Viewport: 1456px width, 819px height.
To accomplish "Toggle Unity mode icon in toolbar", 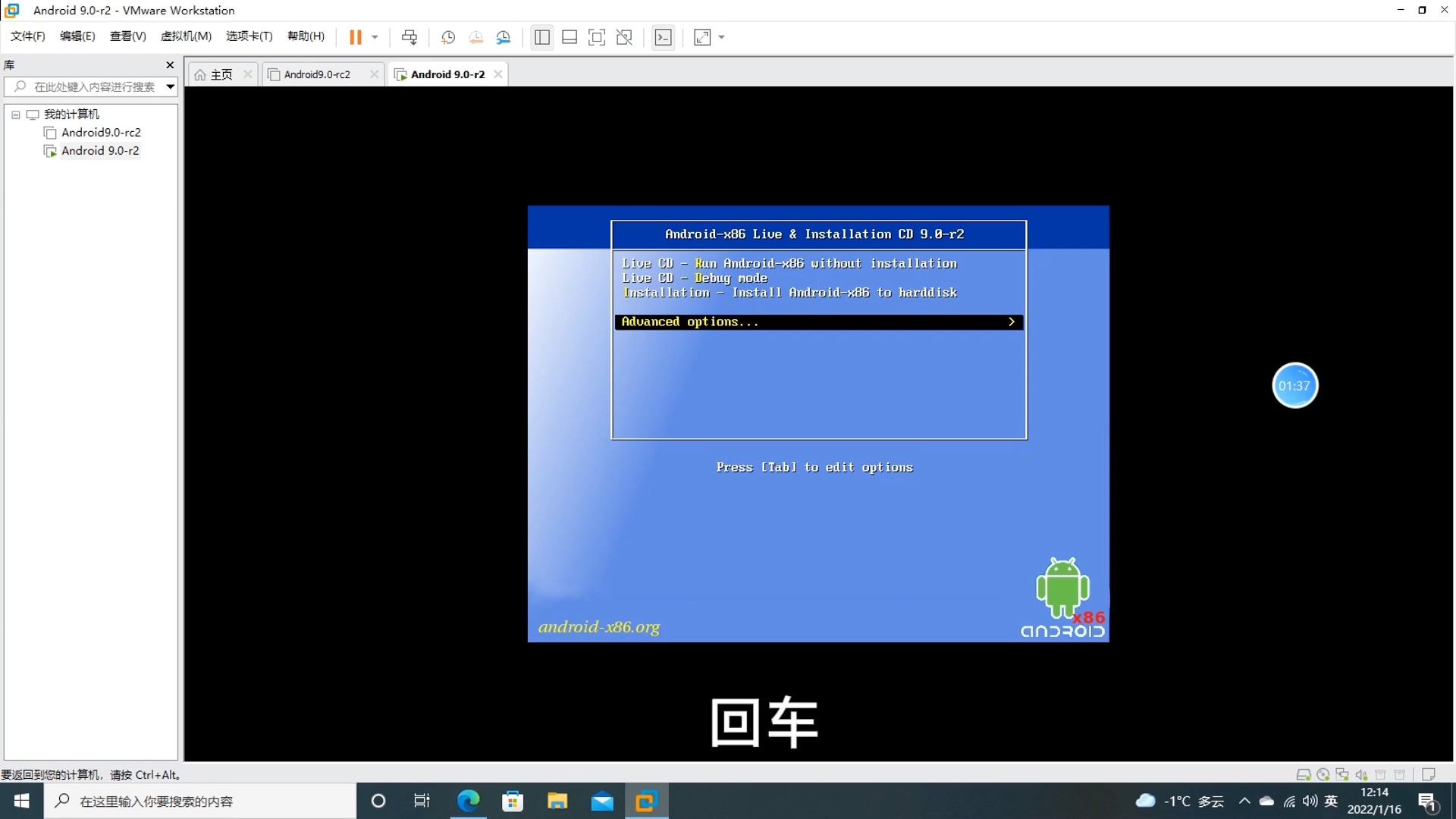I will pos(624,37).
